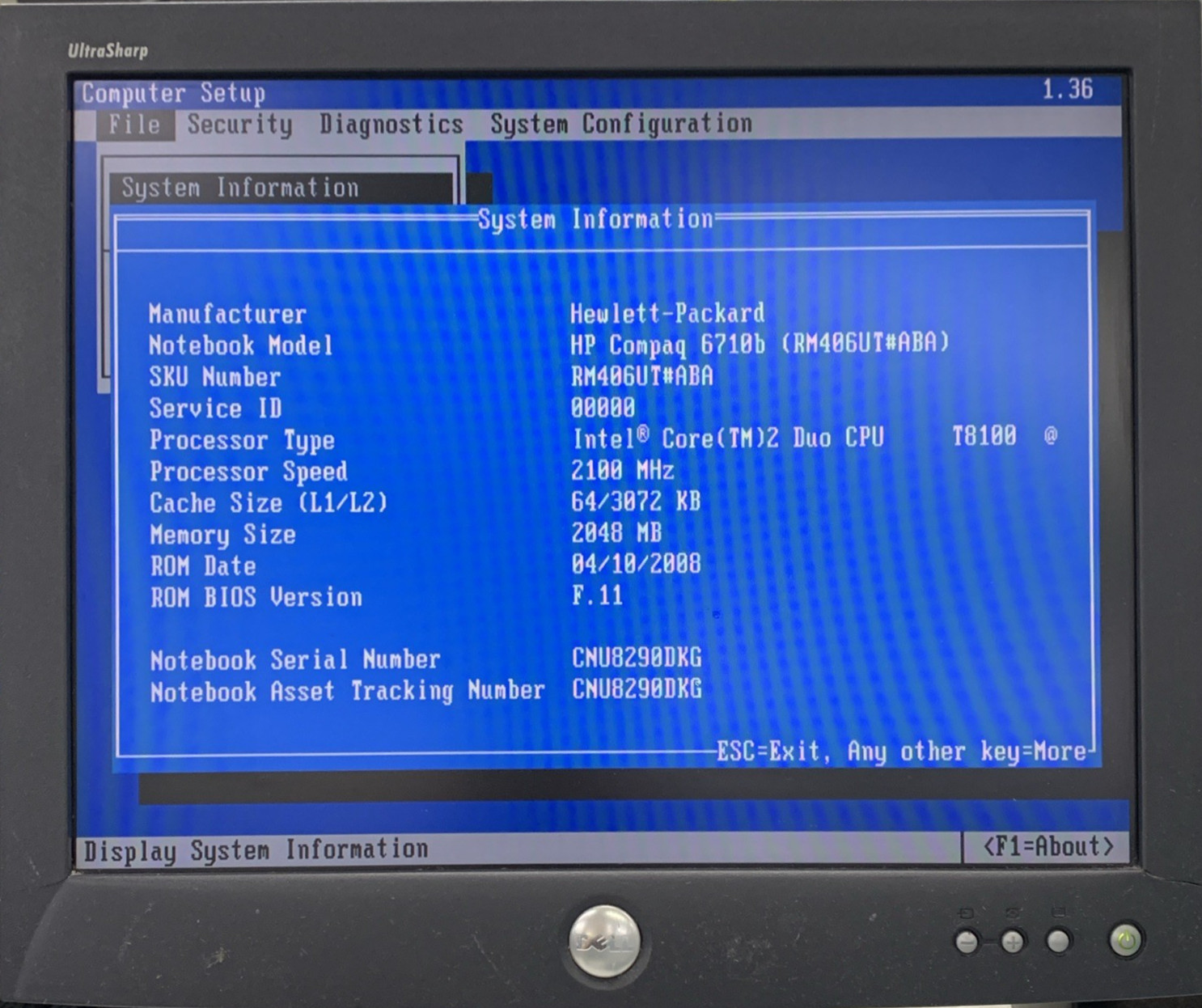Select System Information menu entry
1202x1008 pixels.
pyautogui.click(x=281, y=188)
